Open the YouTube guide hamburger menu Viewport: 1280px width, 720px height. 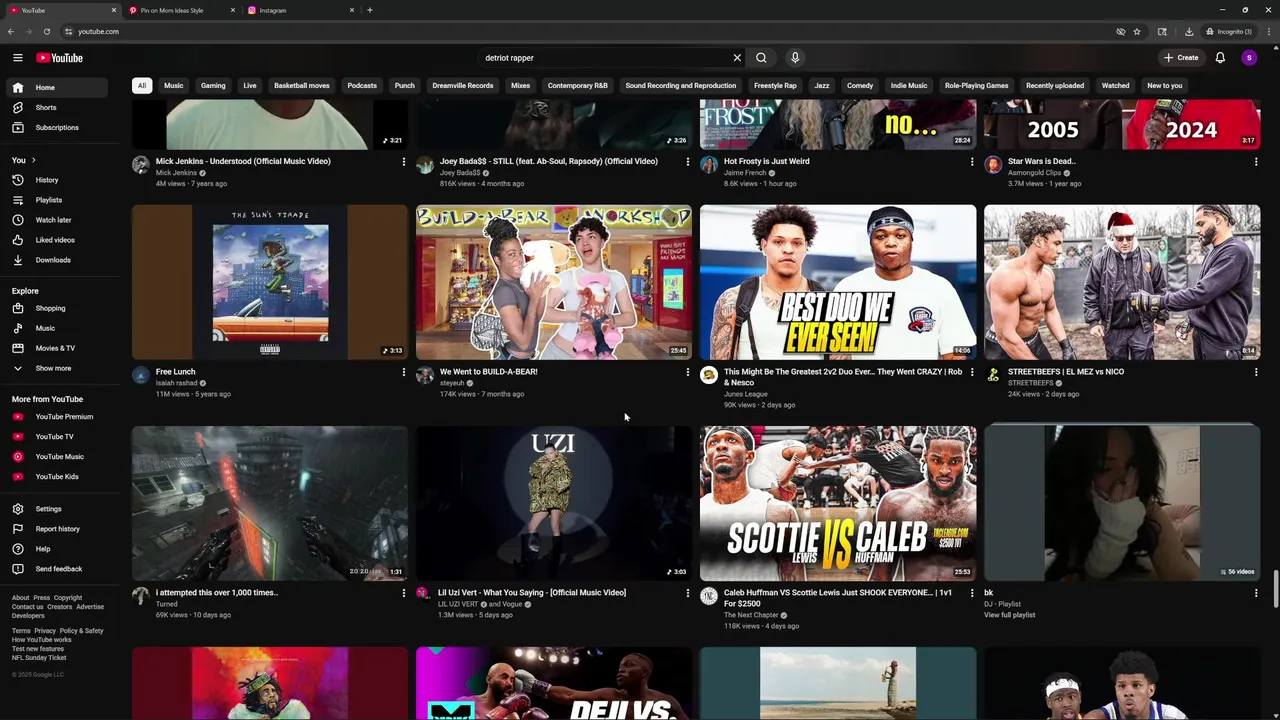18,58
